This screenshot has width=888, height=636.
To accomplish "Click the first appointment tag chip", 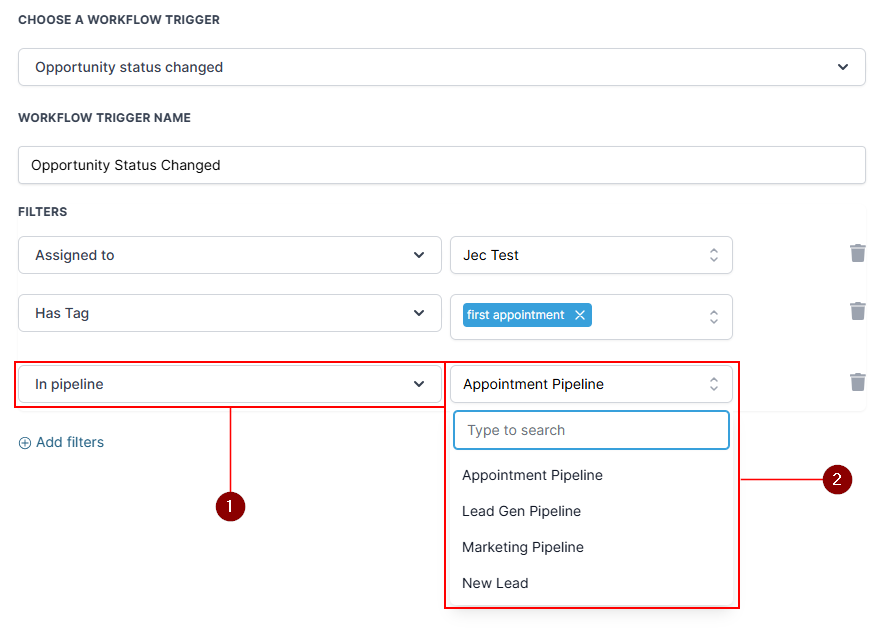I will 515,315.
